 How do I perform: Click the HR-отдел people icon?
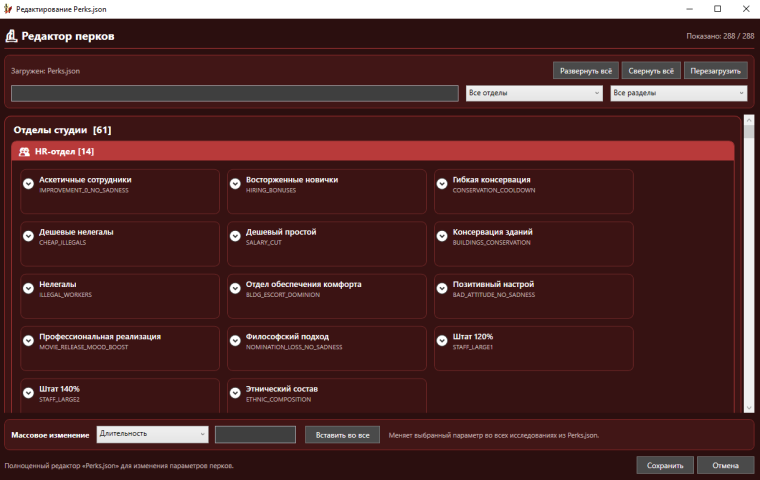click(24, 152)
